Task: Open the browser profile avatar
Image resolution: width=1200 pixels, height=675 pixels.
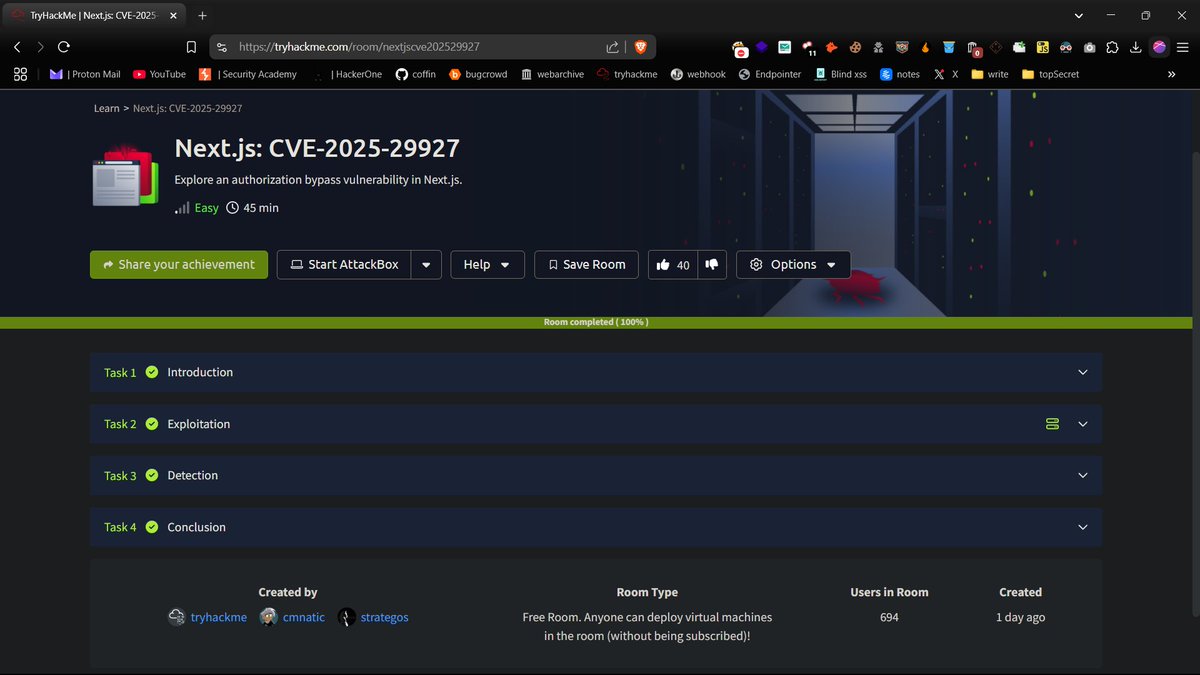Action: 1159,47
